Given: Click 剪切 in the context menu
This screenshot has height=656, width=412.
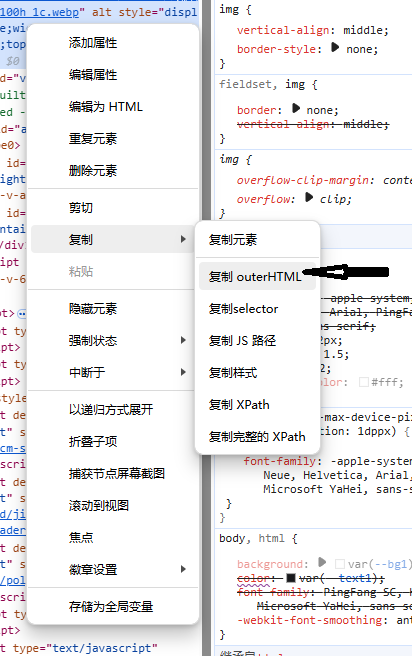Looking at the screenshot, I should [113, 208].
